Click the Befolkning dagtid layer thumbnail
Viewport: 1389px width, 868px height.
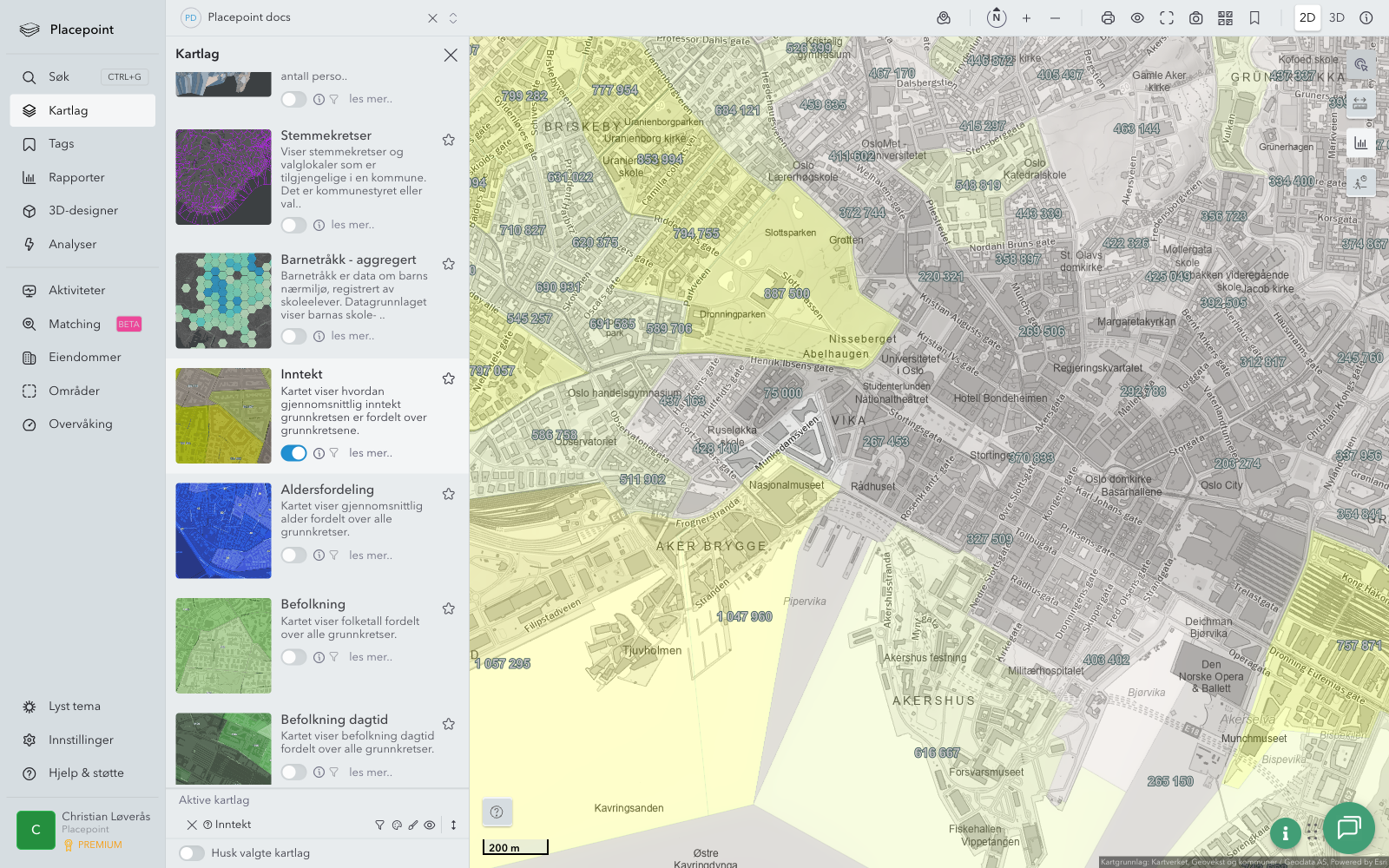click(223, 748)
